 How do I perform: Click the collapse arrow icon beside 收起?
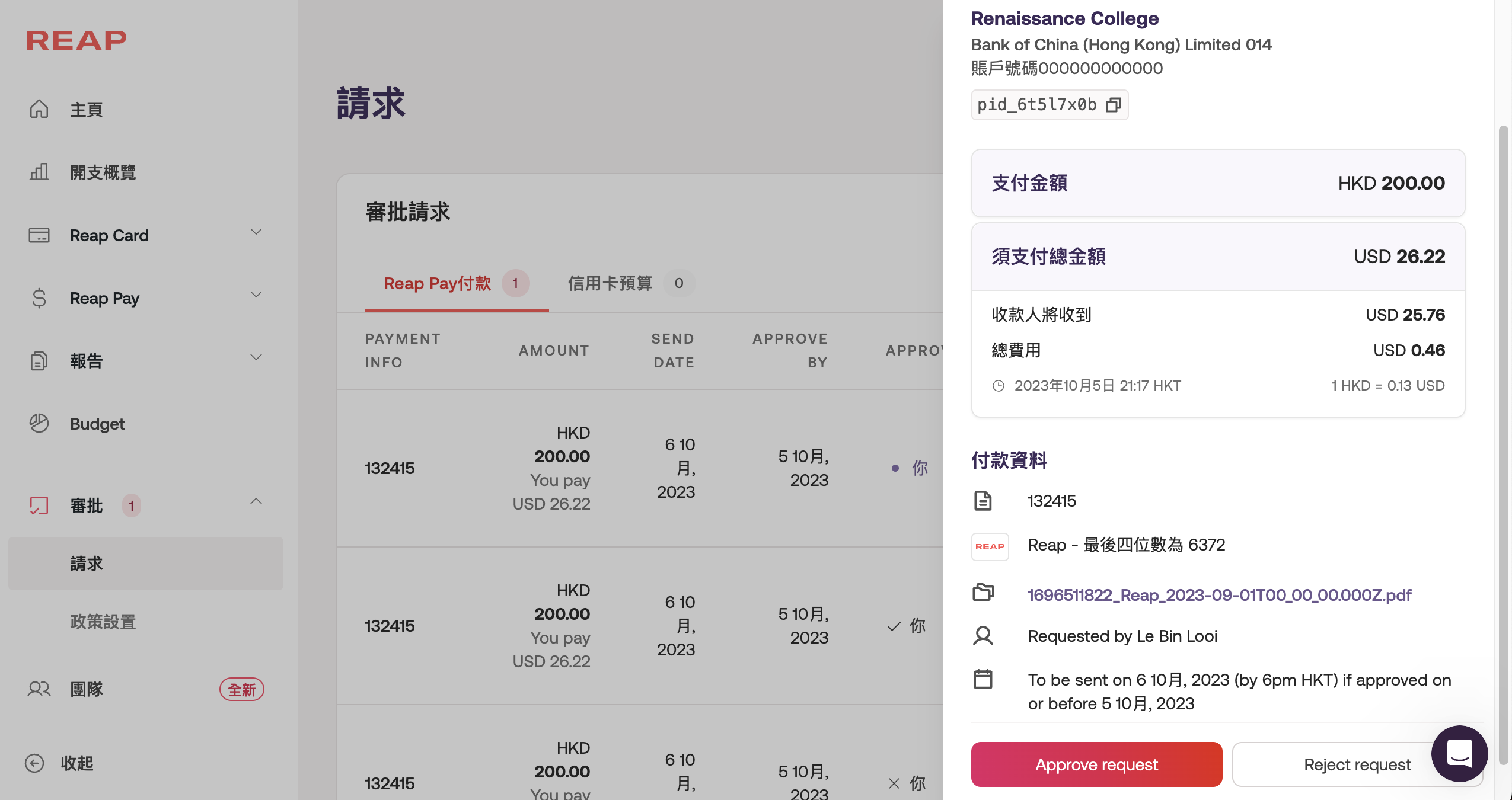(34, 763)
